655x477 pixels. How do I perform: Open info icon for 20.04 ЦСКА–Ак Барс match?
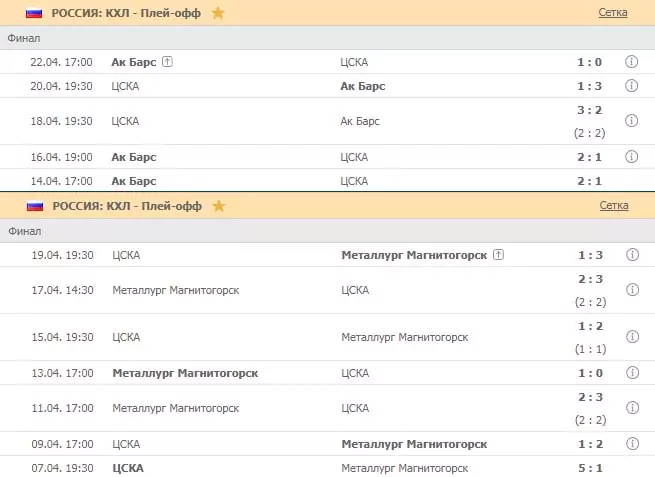point(631,86)
